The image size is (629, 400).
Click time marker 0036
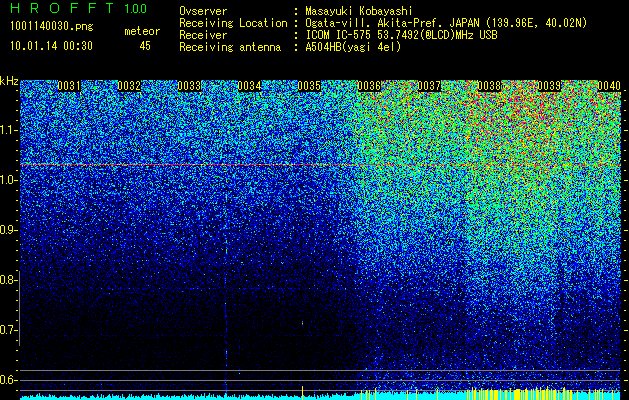(369, 86)
